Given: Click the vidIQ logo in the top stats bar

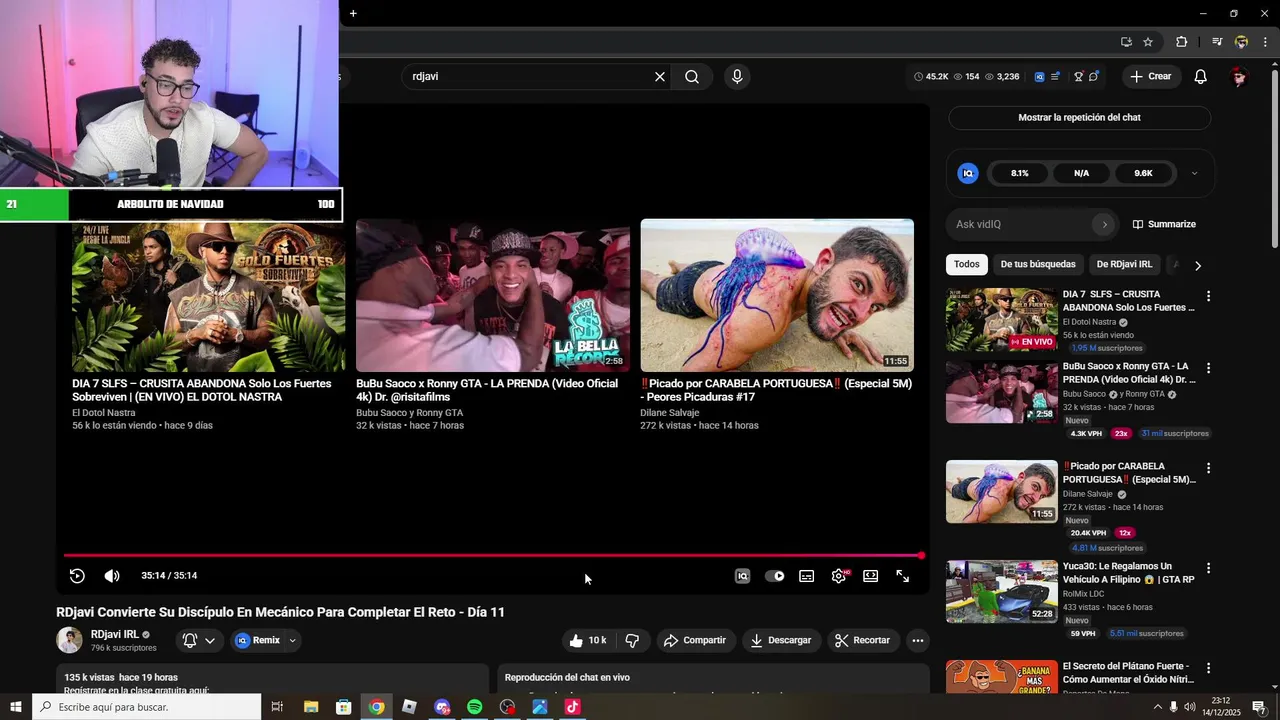Looking at the screenshot, I should coord(1040,77).
